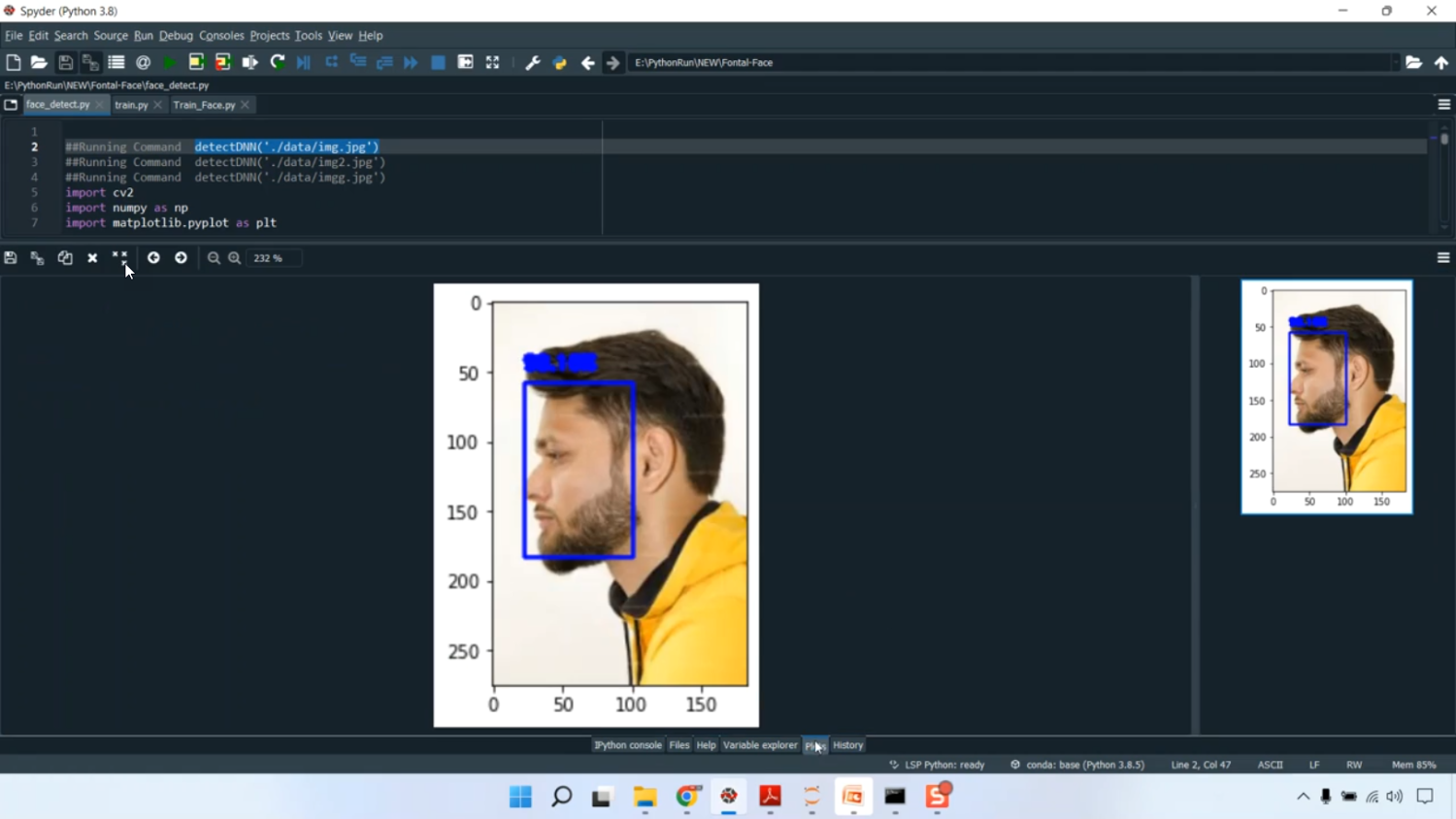
Task: Remove all plots from the Plots pane
Action: point(119,258)
